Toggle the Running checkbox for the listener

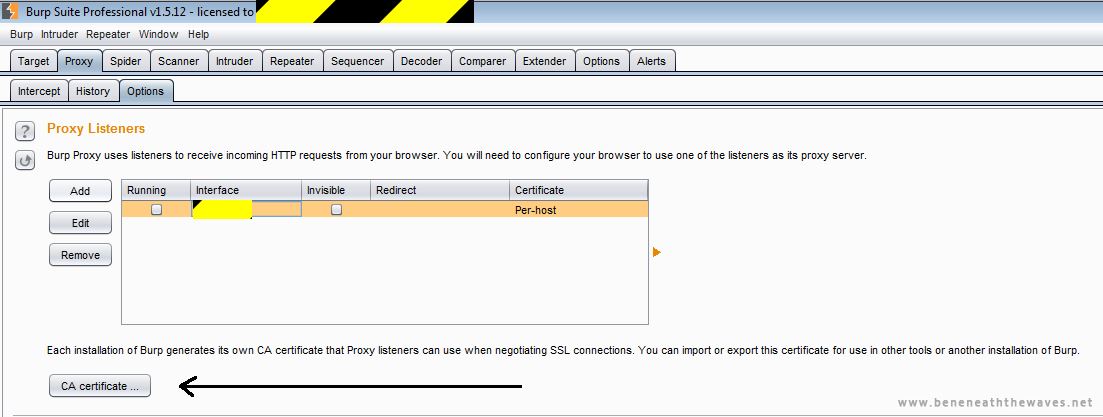pos(156,209)
